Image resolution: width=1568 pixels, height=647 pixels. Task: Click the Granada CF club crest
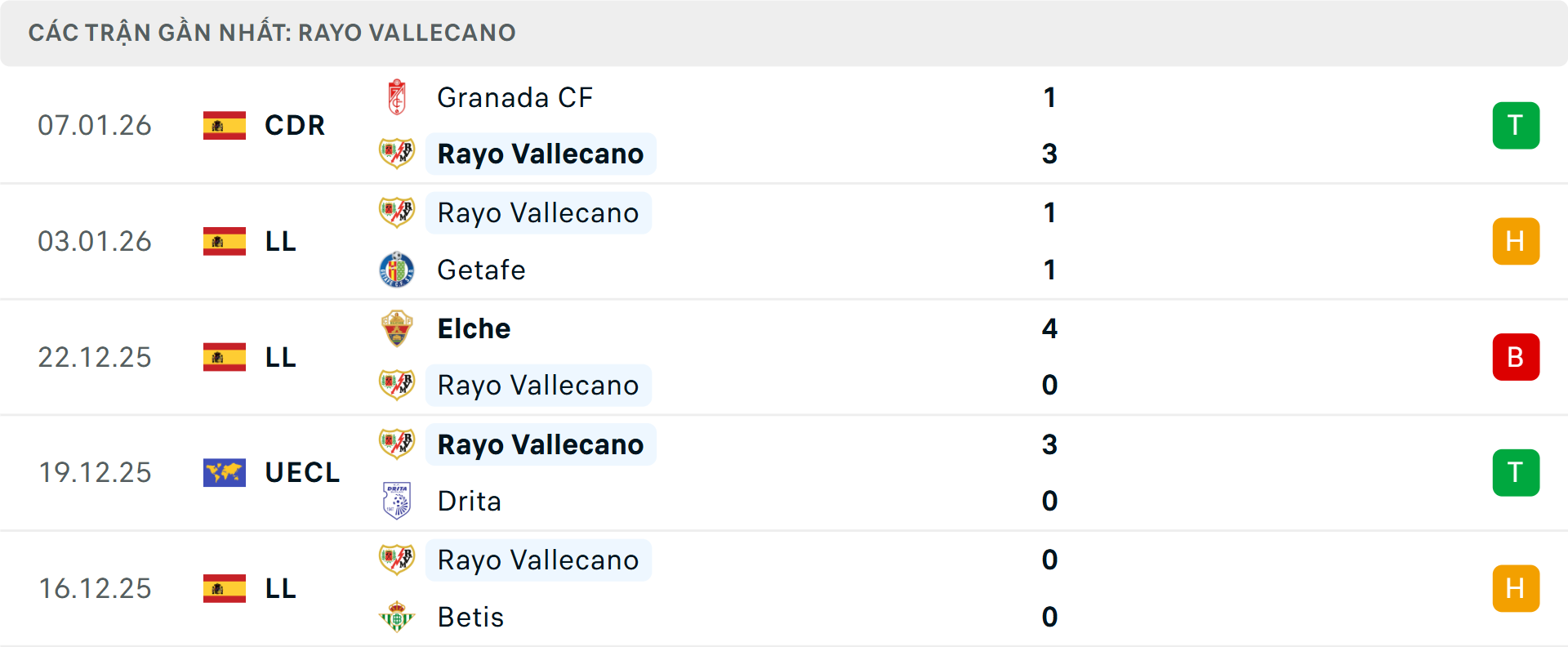pyautogui.click(x=397, y=96)
